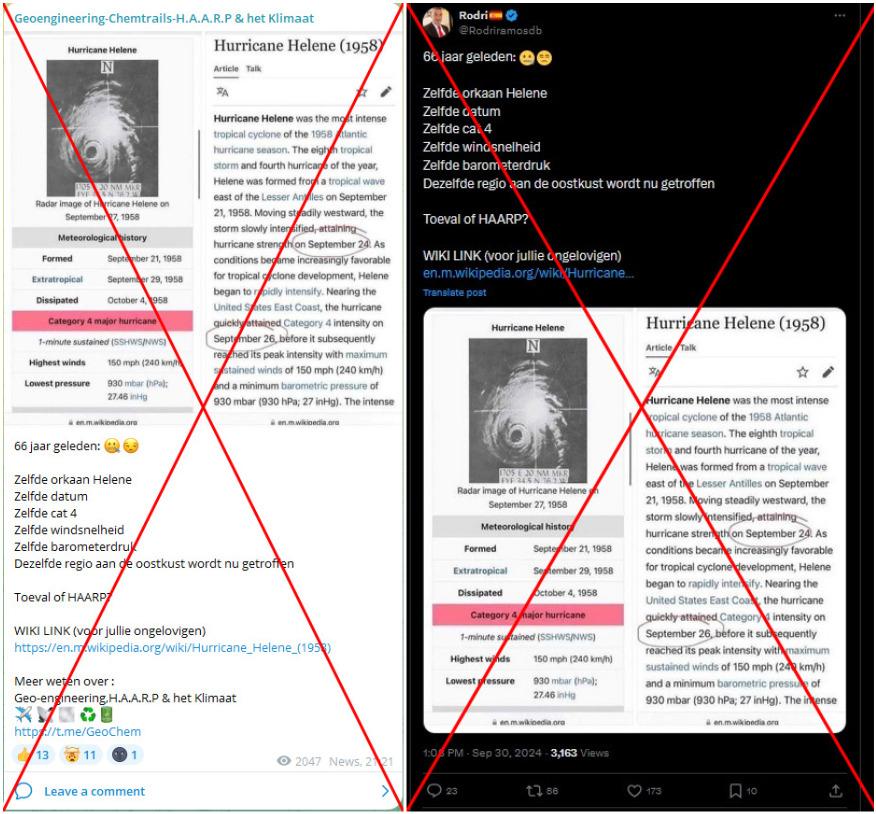The width and height of the screenshot is (876, 814).
Task: Toggle the exploding head reaction with 11 votes
Action: [80, 755]
